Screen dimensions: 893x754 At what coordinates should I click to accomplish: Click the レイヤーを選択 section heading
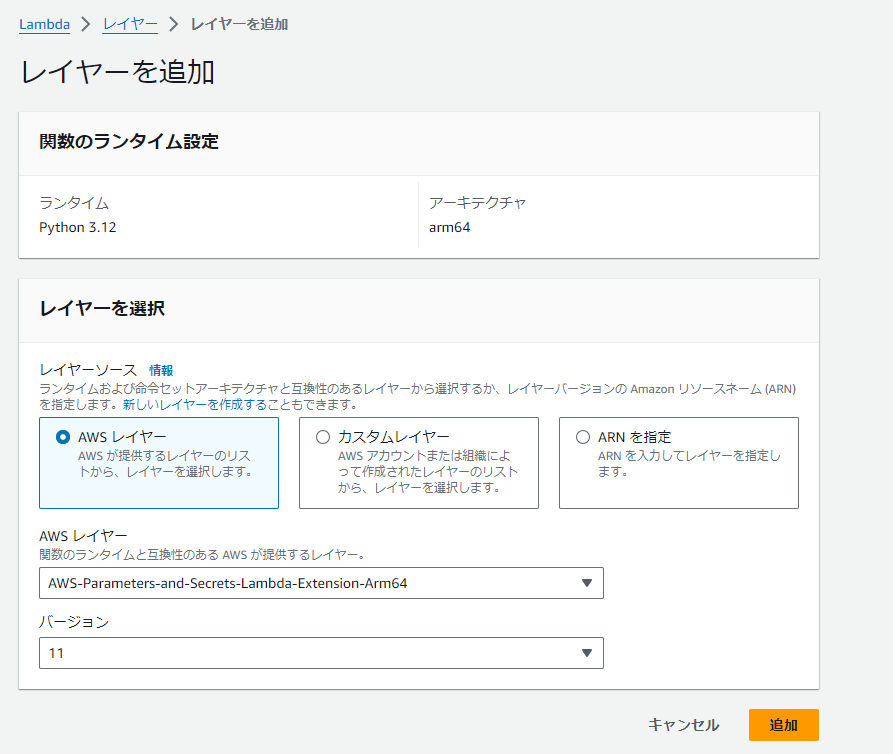pyautogui.click(x=102, y=308)
